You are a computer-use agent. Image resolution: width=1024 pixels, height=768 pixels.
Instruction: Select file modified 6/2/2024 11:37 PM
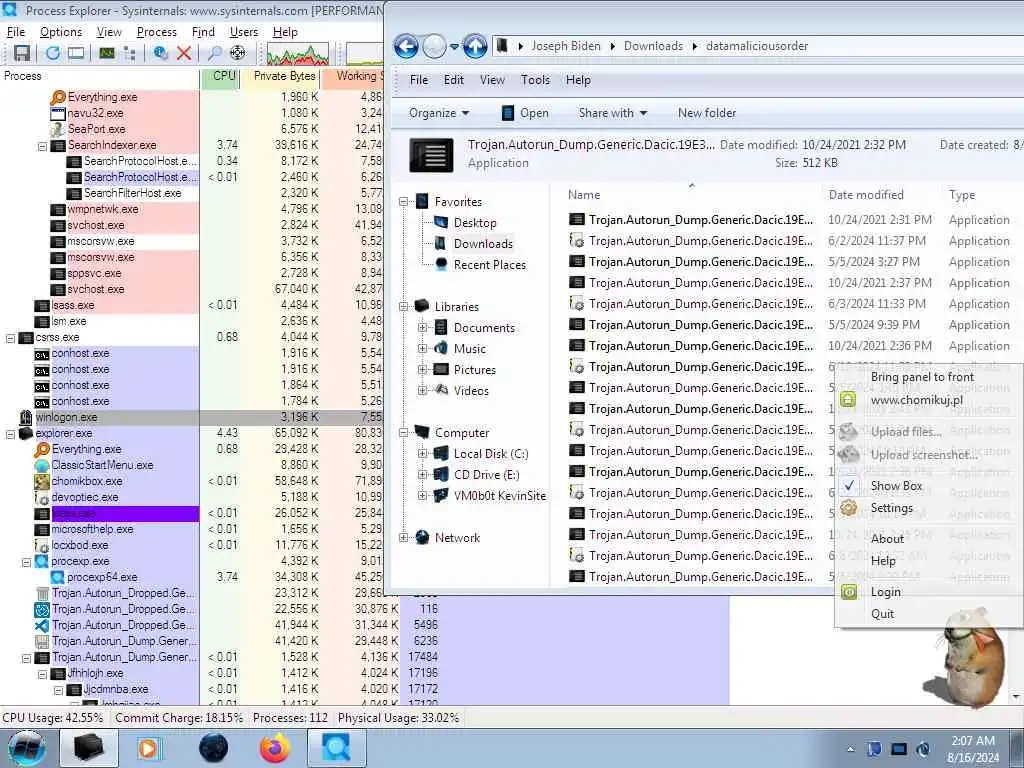788,241
